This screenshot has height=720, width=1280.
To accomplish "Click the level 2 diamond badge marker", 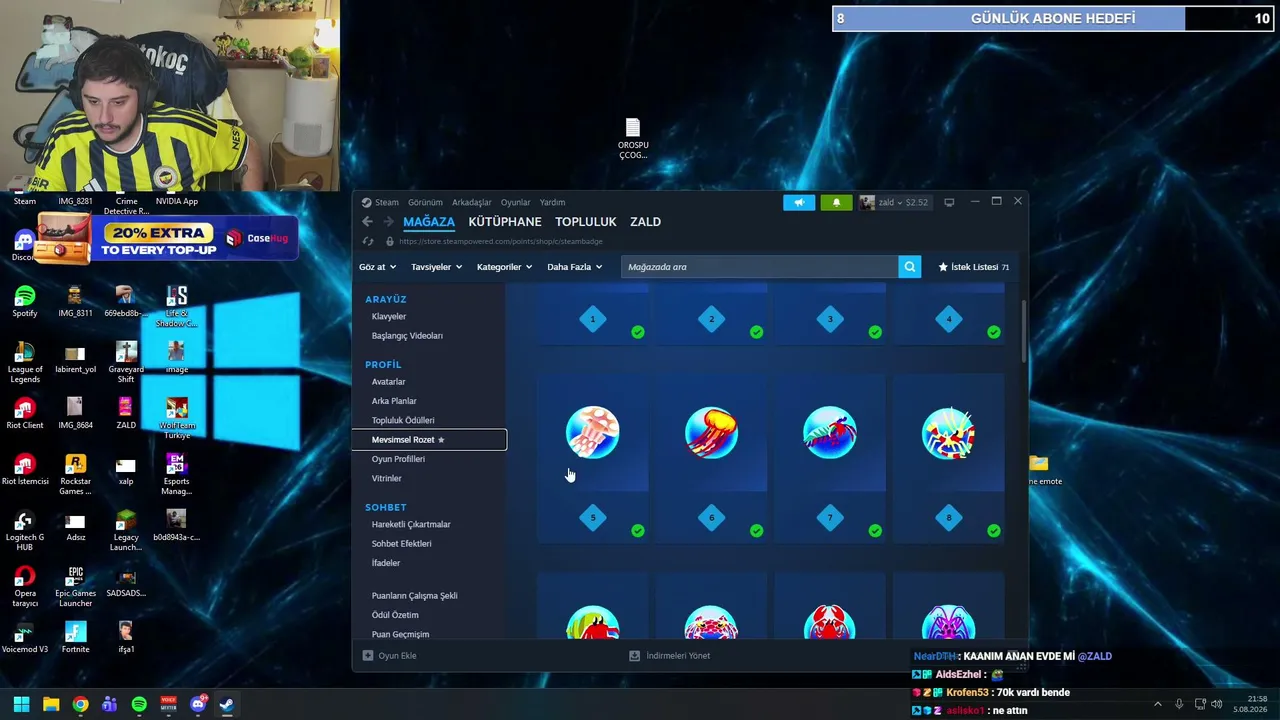I will pyautogui.click(x=711, y=319).
